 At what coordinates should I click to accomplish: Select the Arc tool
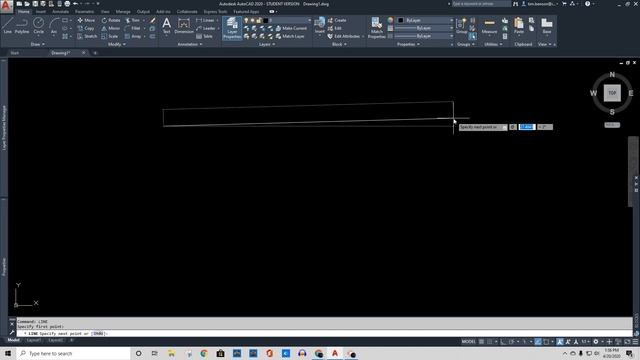pyautogui.click(x=53, y=25)
